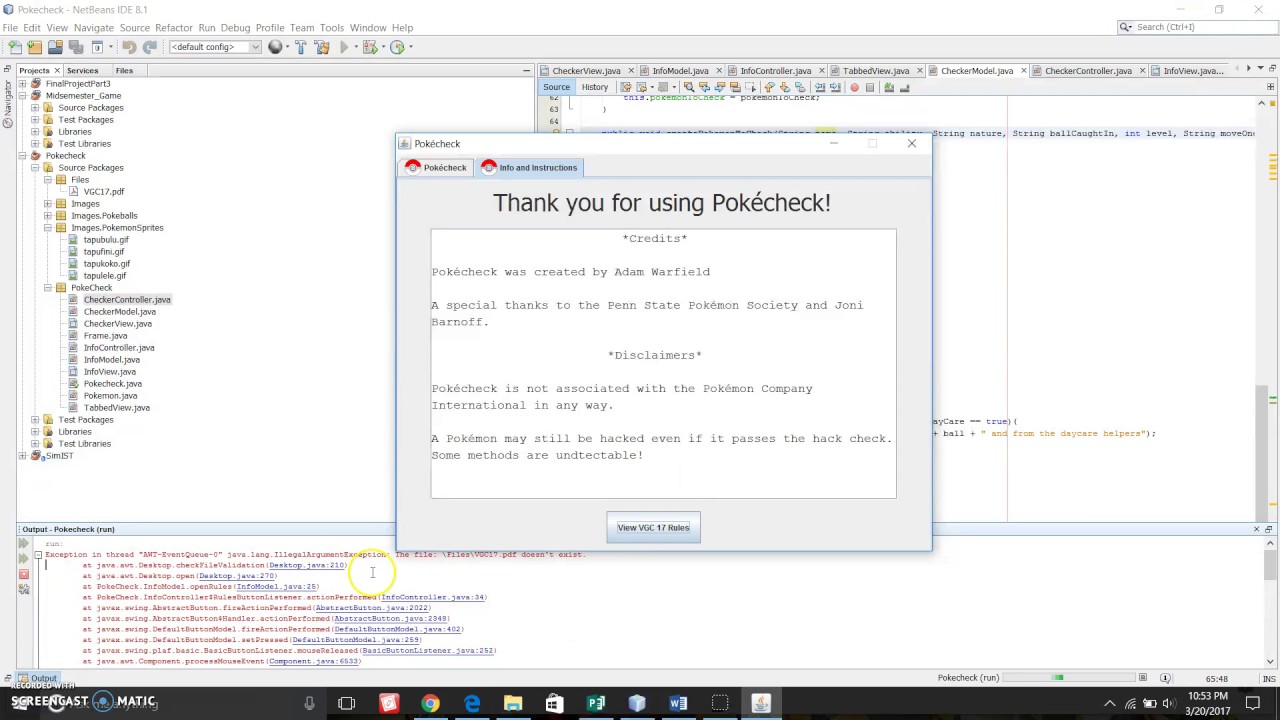Open the Run Project dropdown arrow
This screenshot has height=720, width=1280.
coord(355,47)
